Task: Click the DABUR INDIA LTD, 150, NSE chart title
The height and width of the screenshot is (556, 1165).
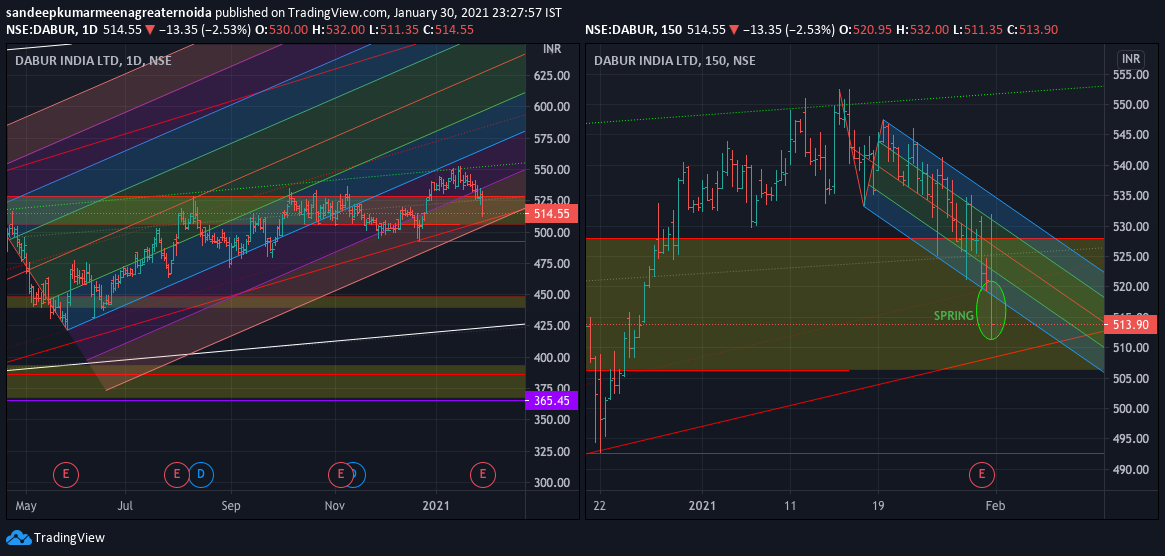Action: pyautogui.click(x=675, y=61)
